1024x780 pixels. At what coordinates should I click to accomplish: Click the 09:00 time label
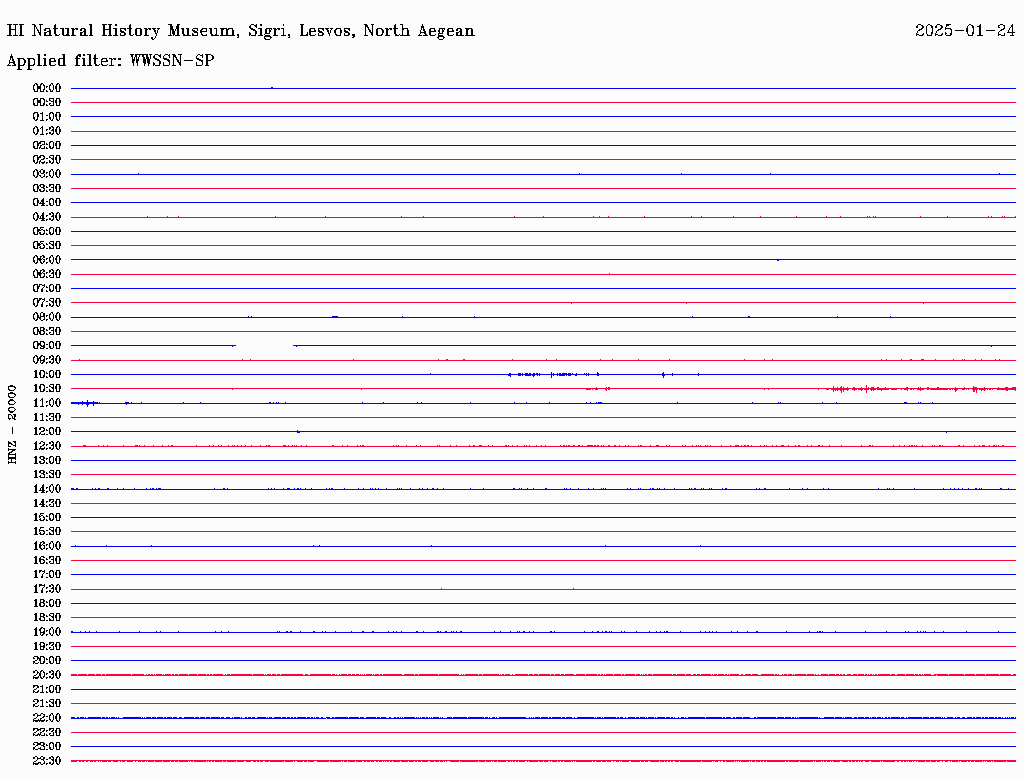(x=47, y=346)
